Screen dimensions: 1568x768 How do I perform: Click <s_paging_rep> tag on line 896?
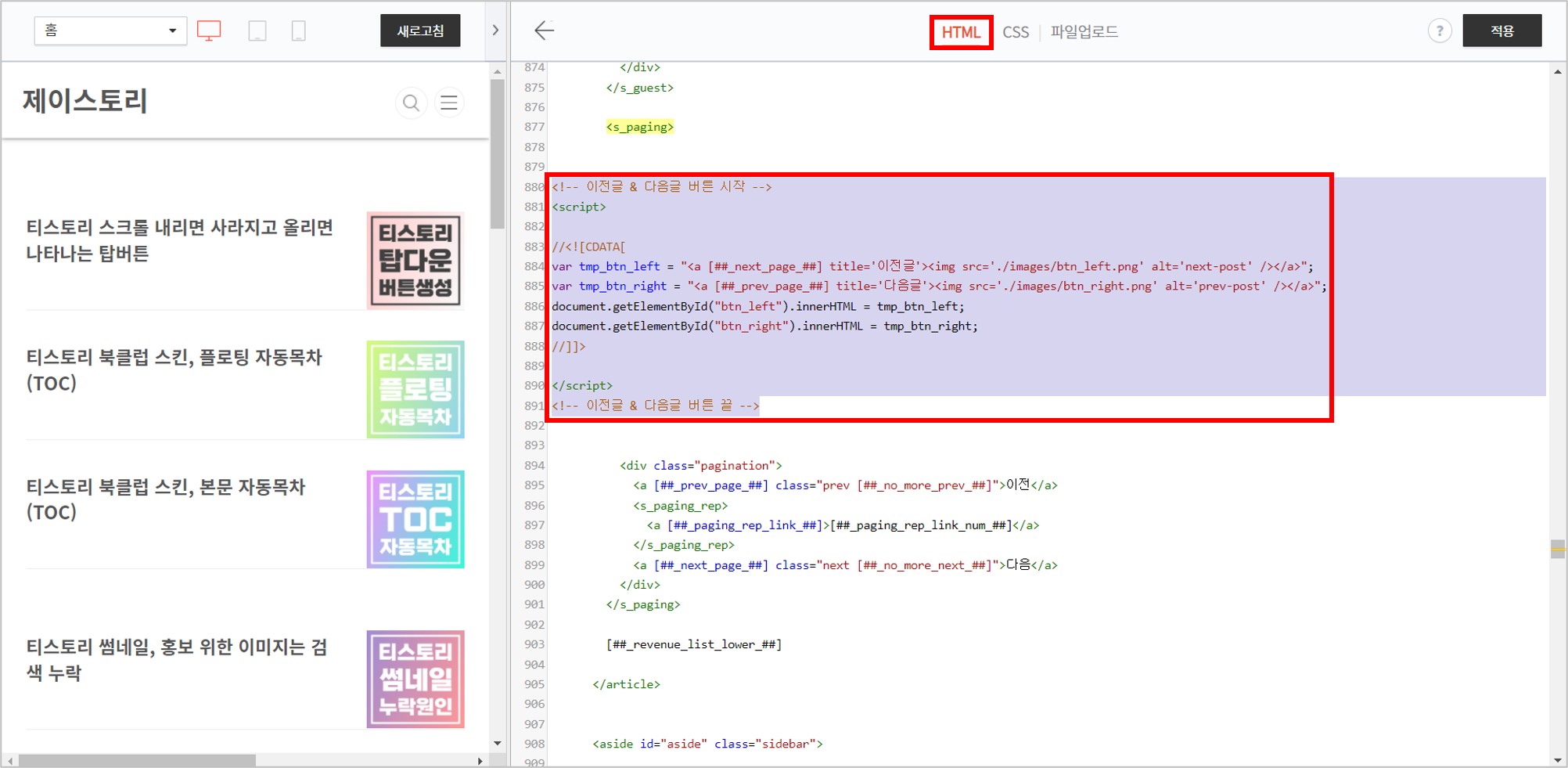click(681, 506)
